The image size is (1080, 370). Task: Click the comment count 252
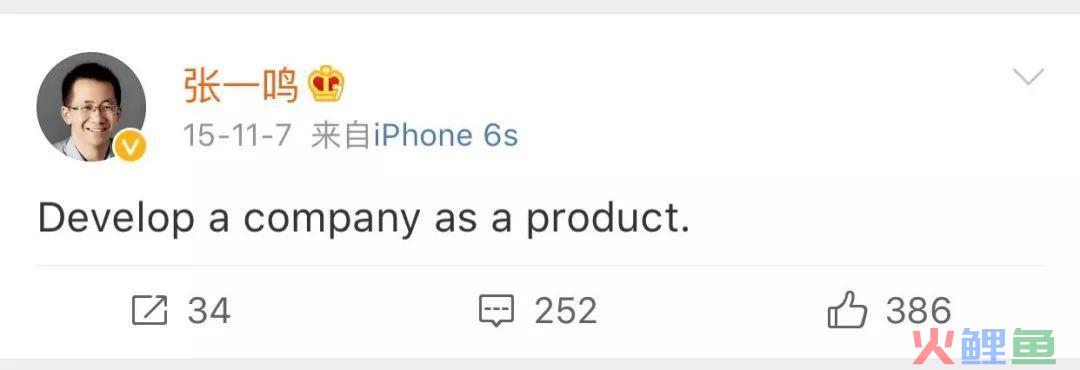pyautogui.click(x=565, y=311)
